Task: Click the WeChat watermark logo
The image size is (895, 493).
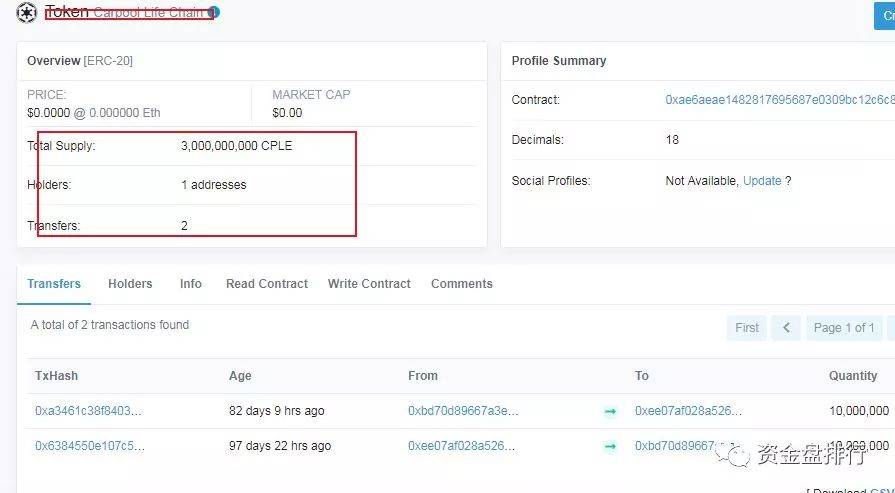Action: point(739,455)
